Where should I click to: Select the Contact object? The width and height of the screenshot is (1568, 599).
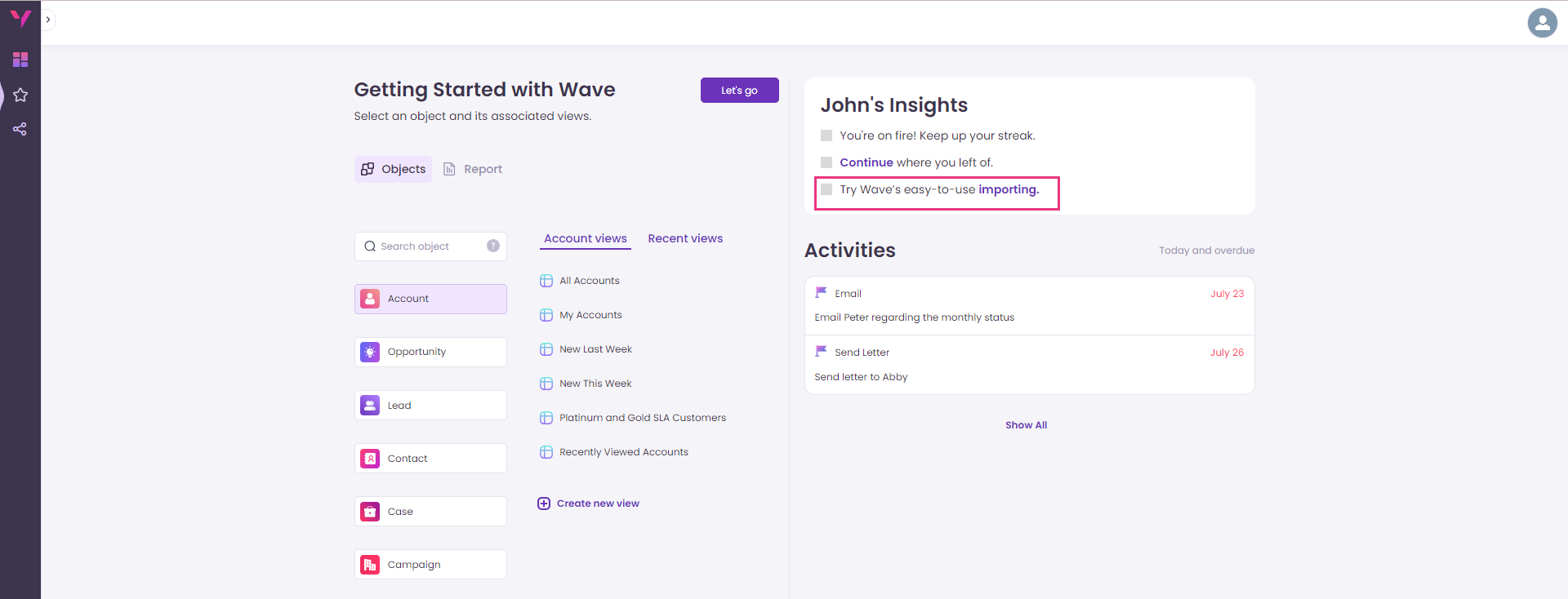click(x=430, y=458)
